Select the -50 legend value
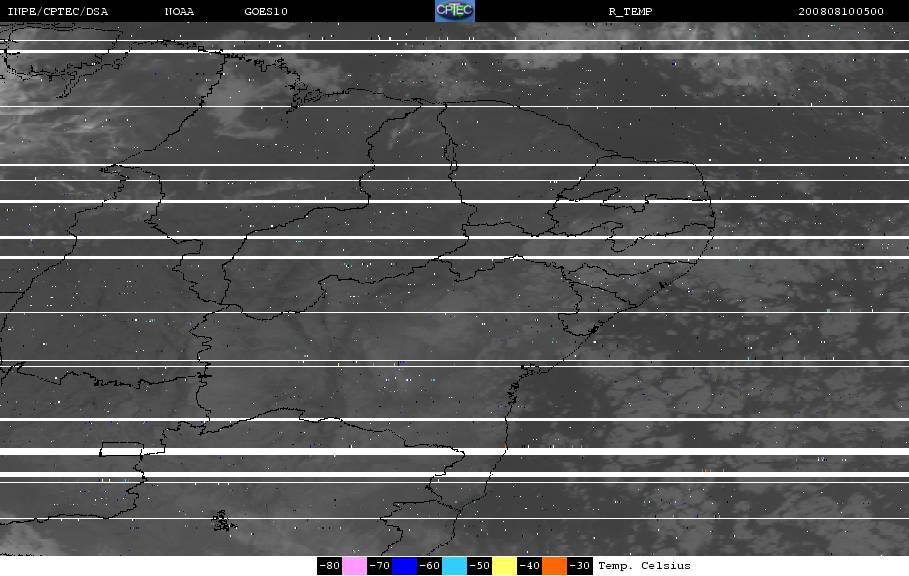The height and width of the screenshot is (576, 909). coord(479,566)
